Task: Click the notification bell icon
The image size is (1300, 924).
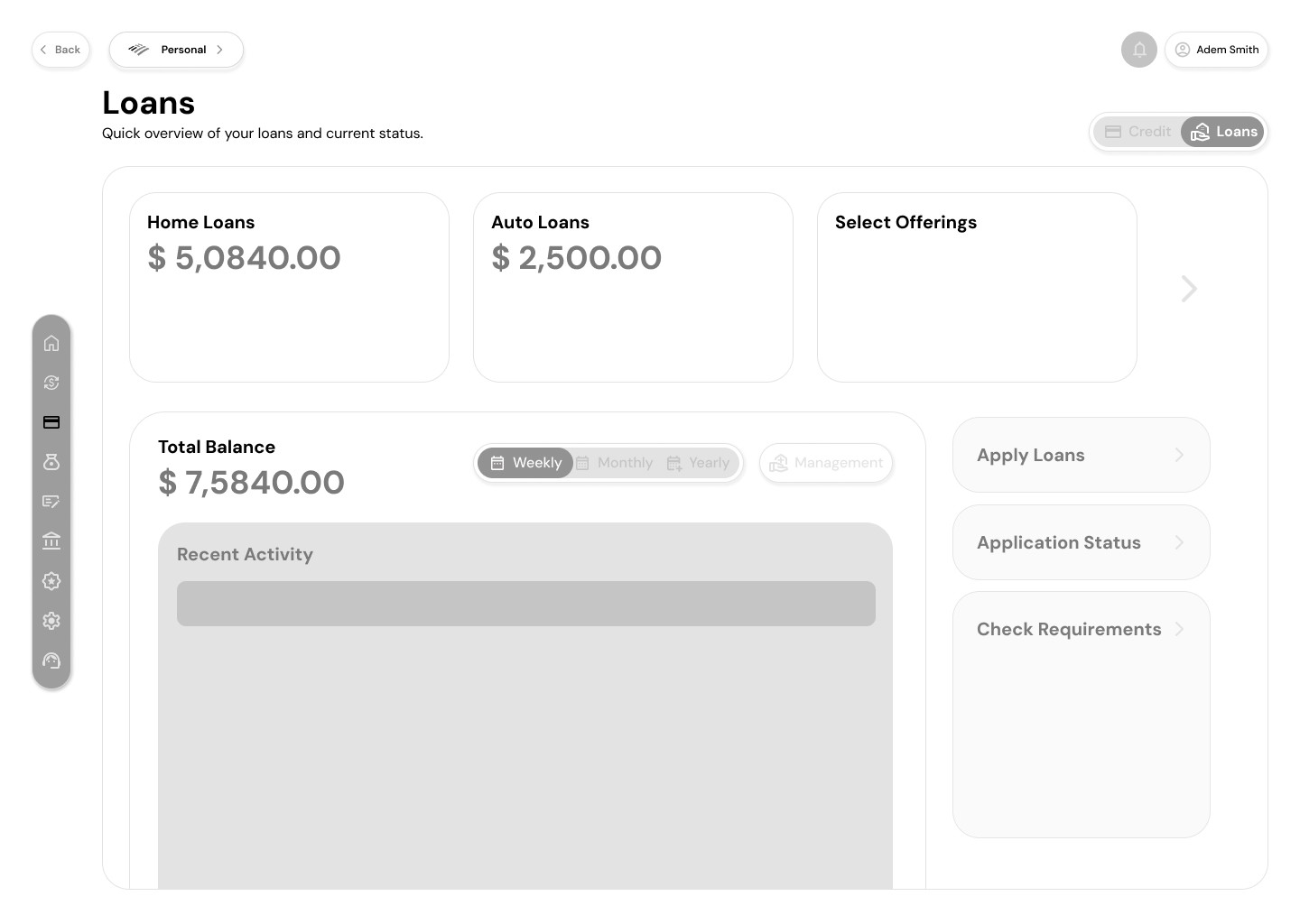Action: [1139, 50]
